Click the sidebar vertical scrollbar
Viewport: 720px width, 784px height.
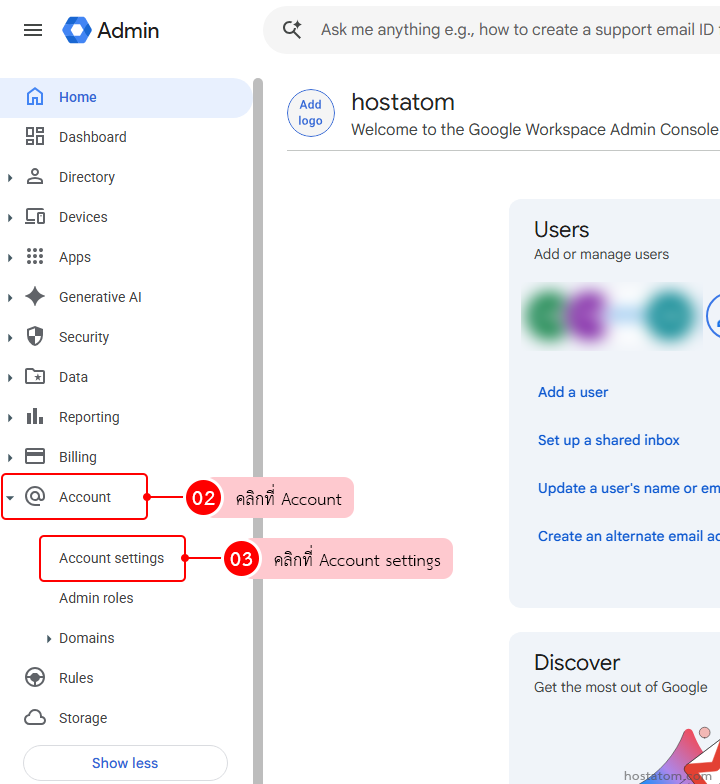[x=258, y=430]
